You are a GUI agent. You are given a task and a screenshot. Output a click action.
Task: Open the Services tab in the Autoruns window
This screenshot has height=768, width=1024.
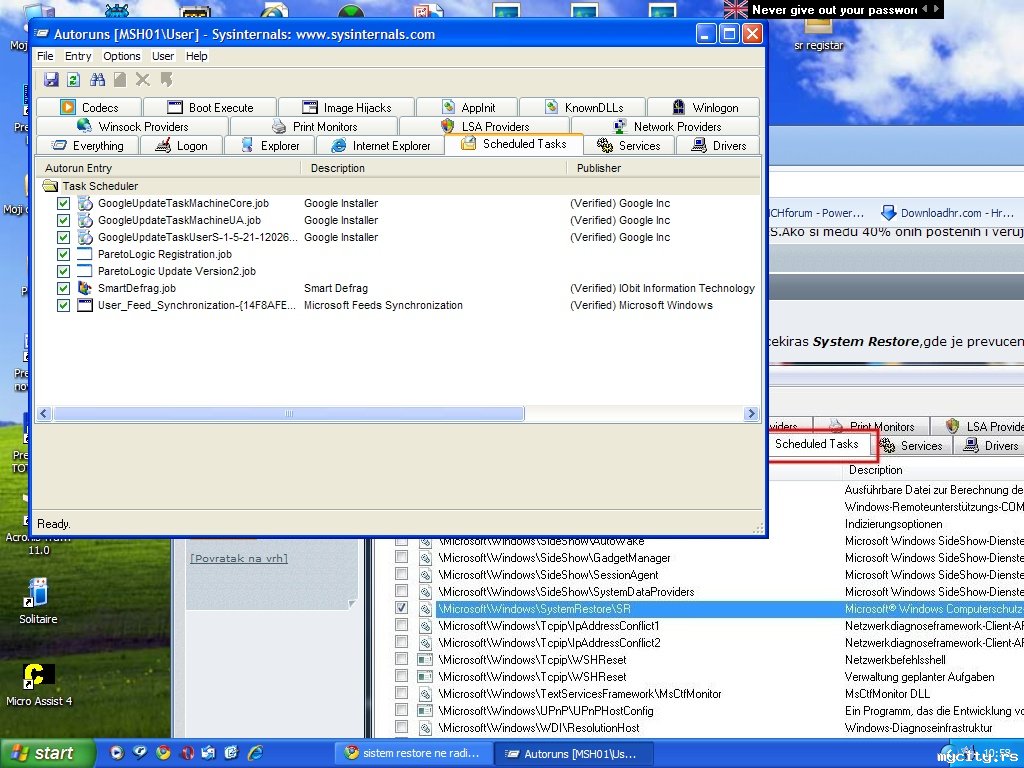coord(628,146)
